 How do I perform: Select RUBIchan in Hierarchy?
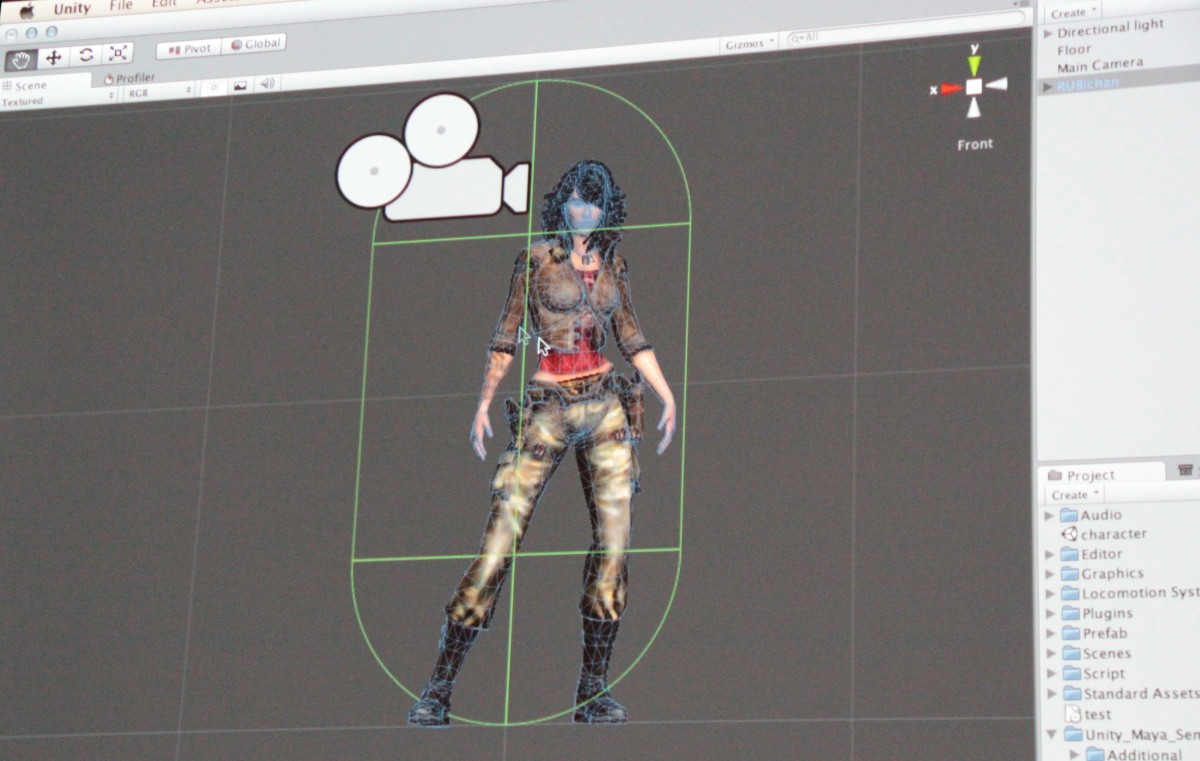coord(1090,84)
